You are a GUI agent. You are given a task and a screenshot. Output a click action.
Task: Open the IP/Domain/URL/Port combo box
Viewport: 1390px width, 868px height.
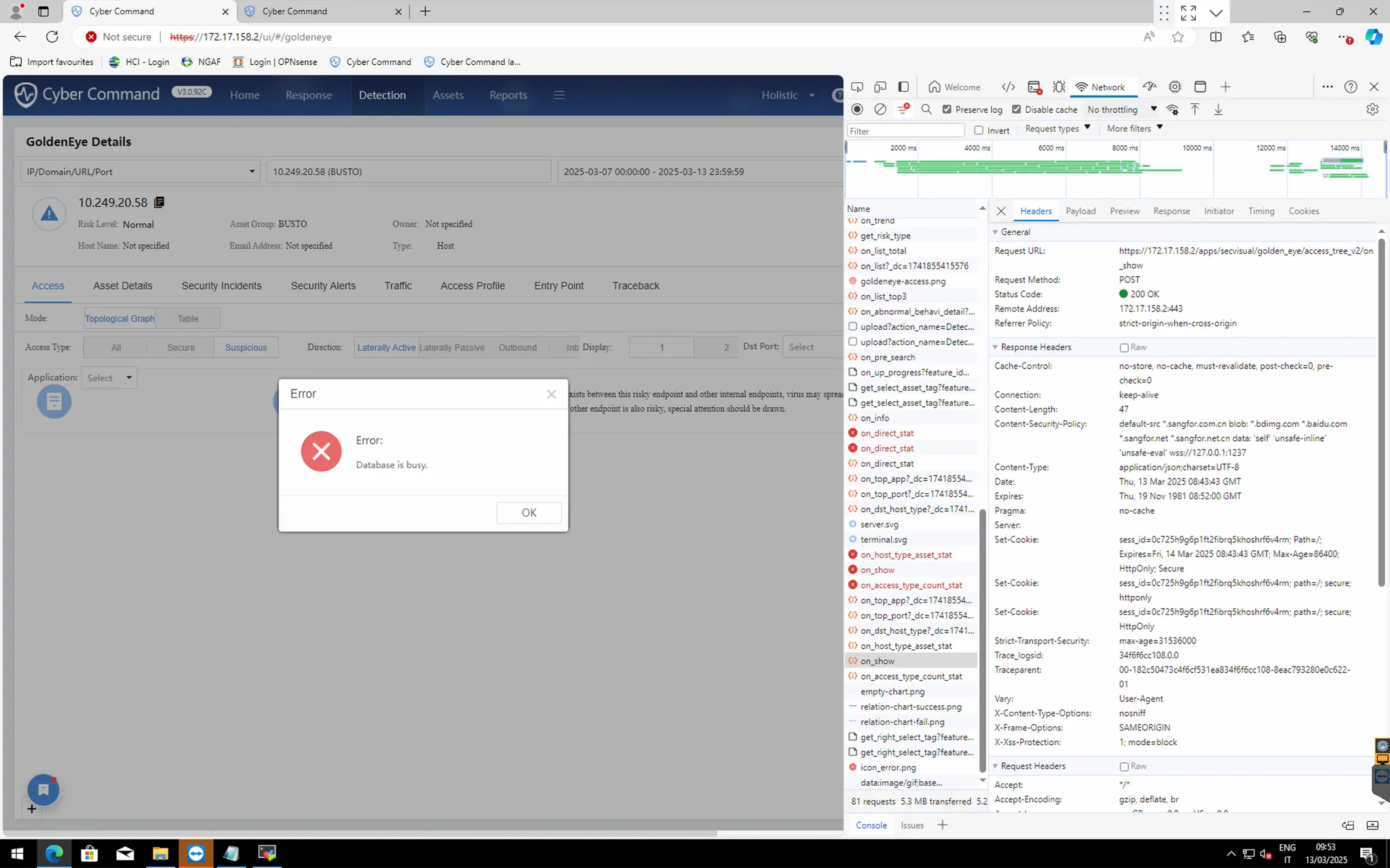[140, 172]
